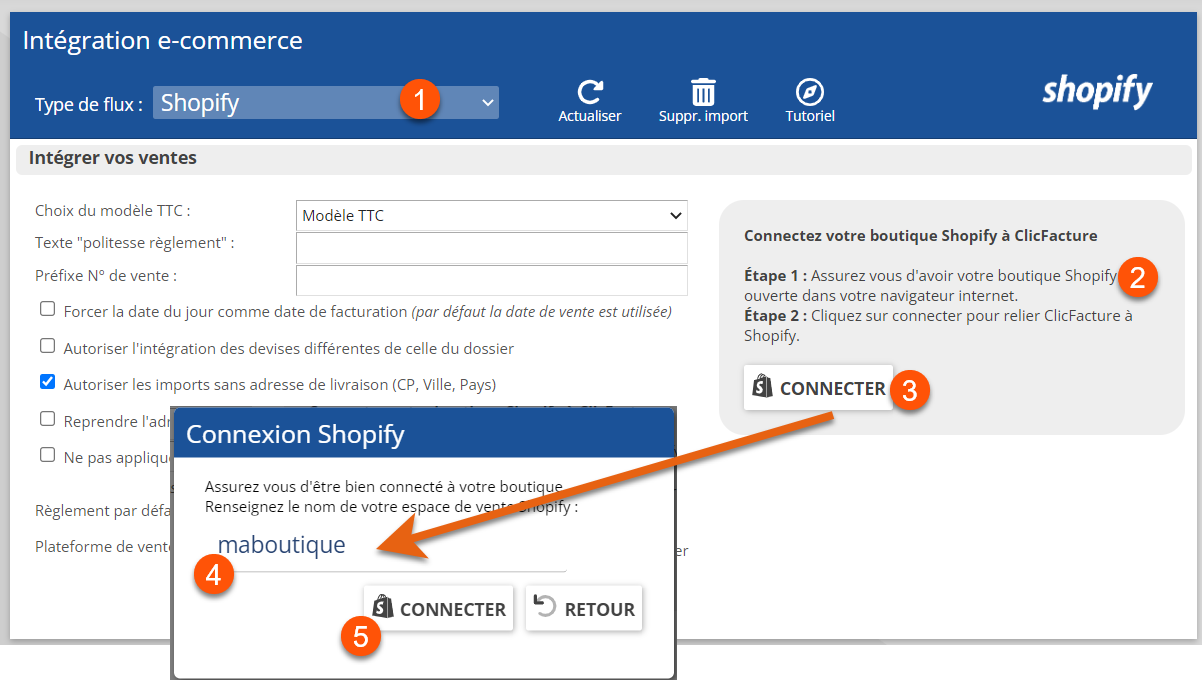Image resolution: width=1202 pixels, height=680 pixels.
Task: Click the Choix du modèle TTC label
Action: [112, 210]
